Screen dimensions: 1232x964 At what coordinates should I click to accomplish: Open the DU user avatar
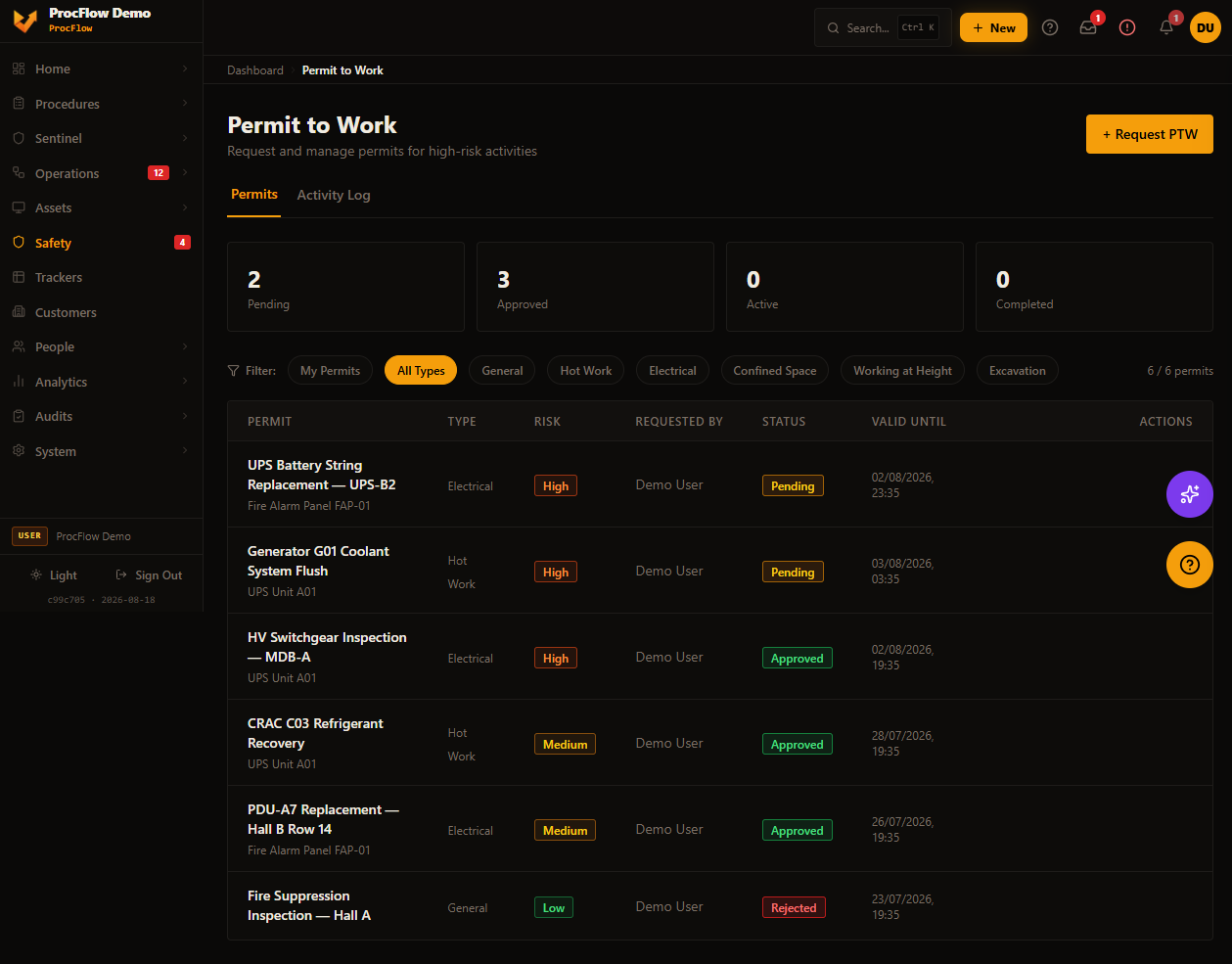1206,27
